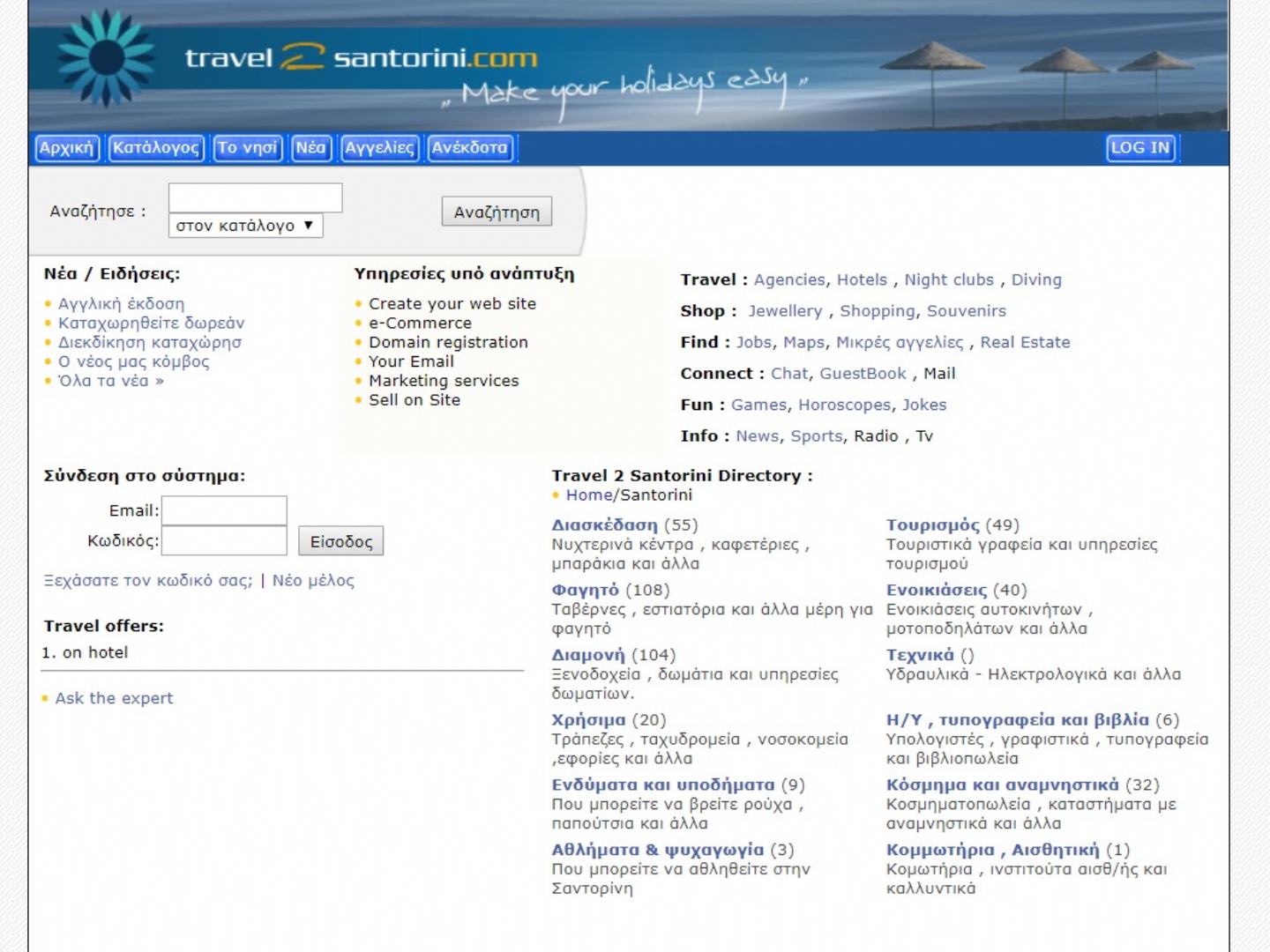Viewport: 1270px width, 952px height.
Task: Open the Αρχική menu item
Action: (66, 148)
